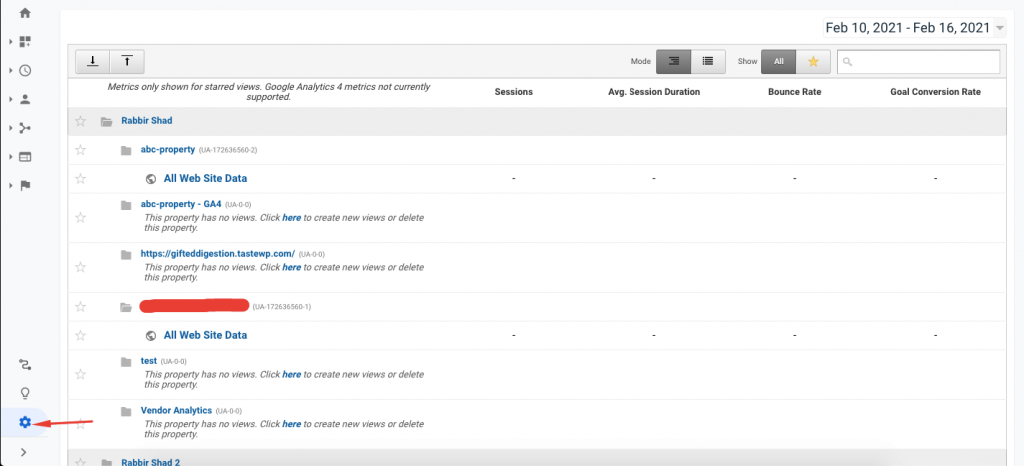Switch to hierarchical mode view
The height and width of the screenshot is (466, 1024).
[673, 61]
